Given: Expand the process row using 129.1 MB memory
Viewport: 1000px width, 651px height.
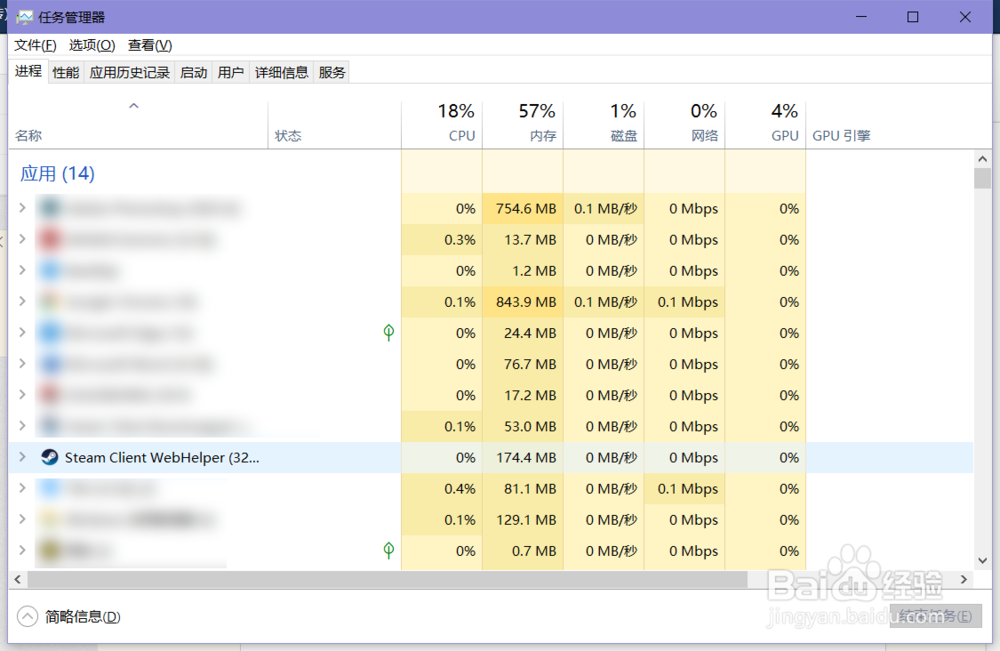Looking at the screenshot, I should pos(22,520).
